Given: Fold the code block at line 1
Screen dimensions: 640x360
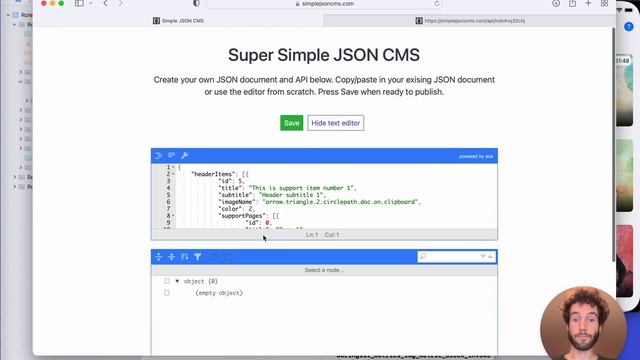Looking at the screenshot, I should click(x=173, y=167).
